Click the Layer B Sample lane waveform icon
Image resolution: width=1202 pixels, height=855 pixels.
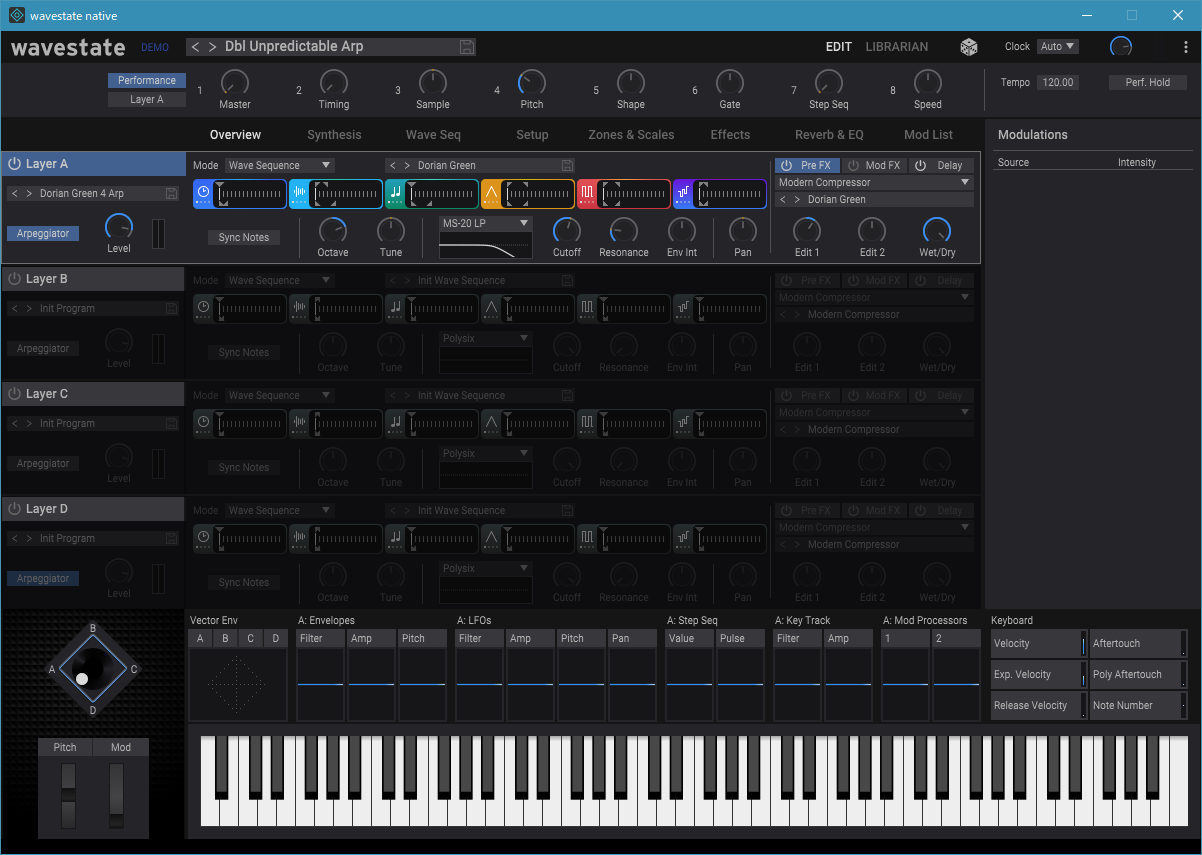coord(300,309)
